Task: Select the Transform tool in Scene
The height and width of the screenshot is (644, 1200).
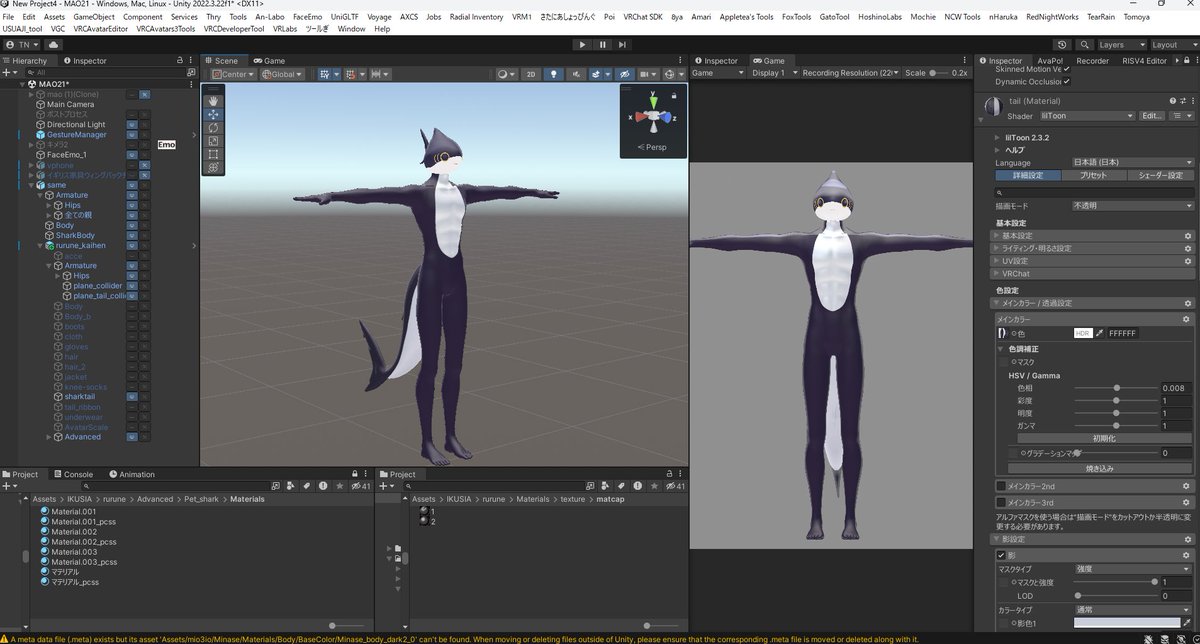Action: pos(214,167)
